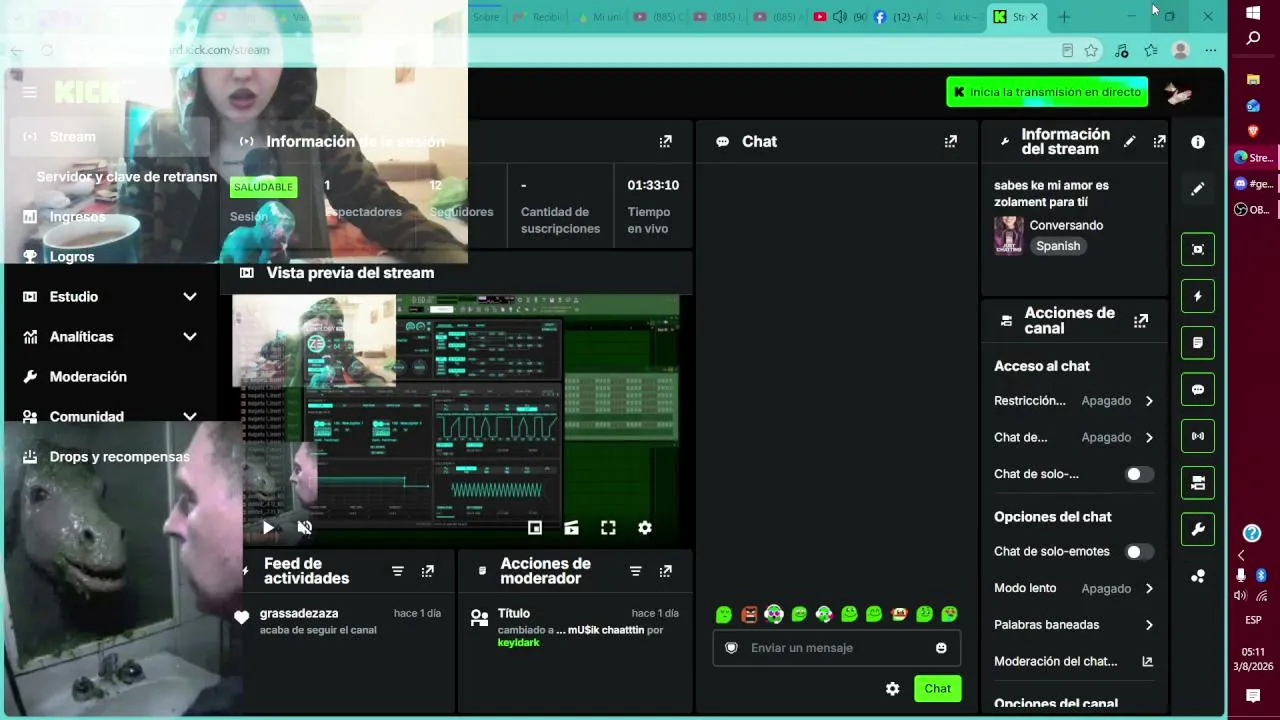The height and width of the screenshot is (720, 1280).
Task: Toggle the chat bubble panel icon in right rail
Action: [1198, 390]
